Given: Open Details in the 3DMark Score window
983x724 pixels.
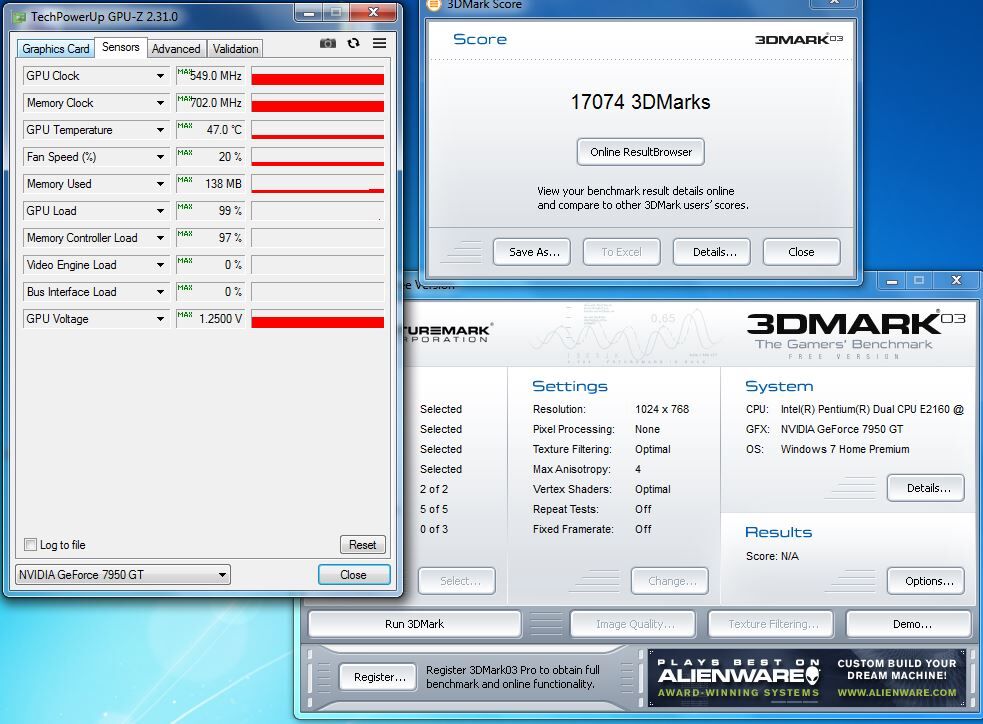Looking at the screenshot, I should (712, 252).
